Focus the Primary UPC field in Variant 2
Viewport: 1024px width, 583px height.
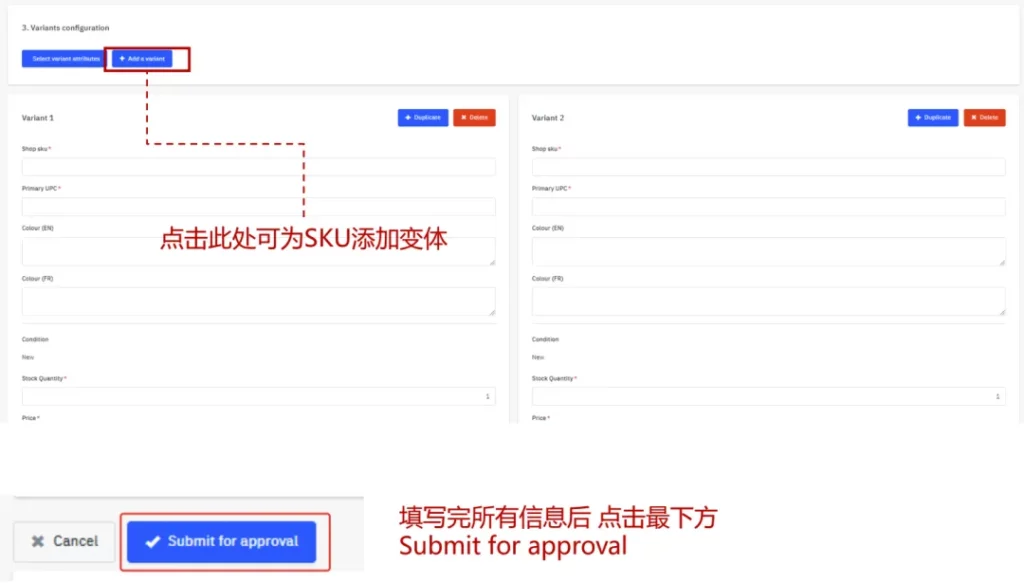(x=768, y=206)
